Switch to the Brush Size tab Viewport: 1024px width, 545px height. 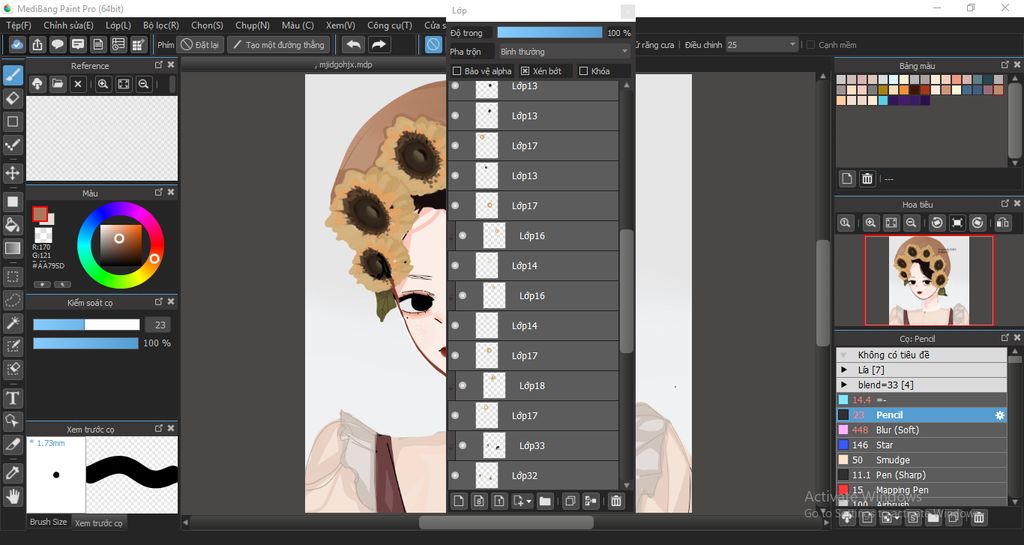(x=48, y=522)
